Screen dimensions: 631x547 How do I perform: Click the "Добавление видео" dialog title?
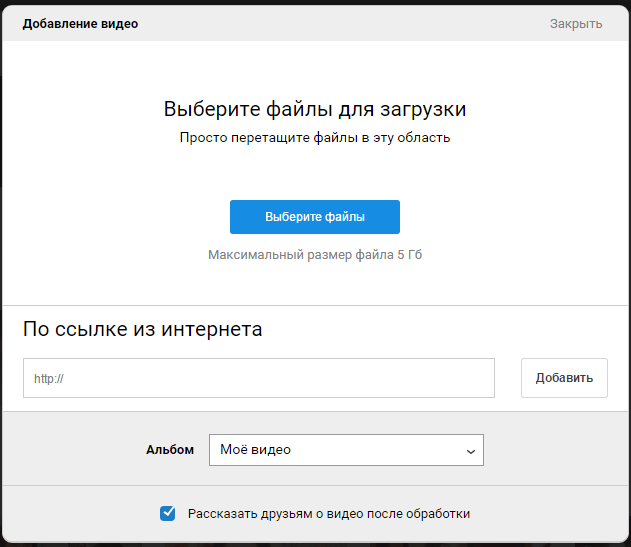click(x=80, y=24)
